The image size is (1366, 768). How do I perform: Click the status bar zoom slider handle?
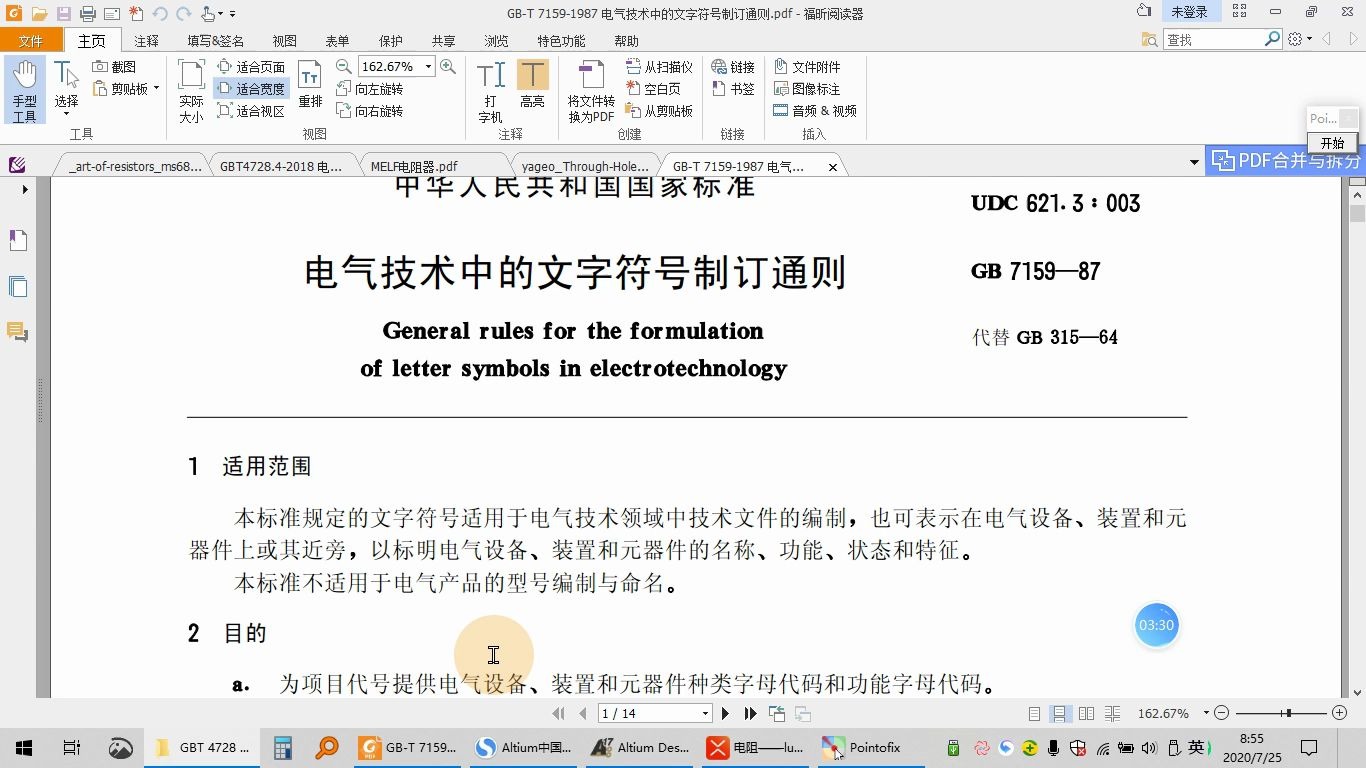pyautogui.click(x=1289, y=713)
